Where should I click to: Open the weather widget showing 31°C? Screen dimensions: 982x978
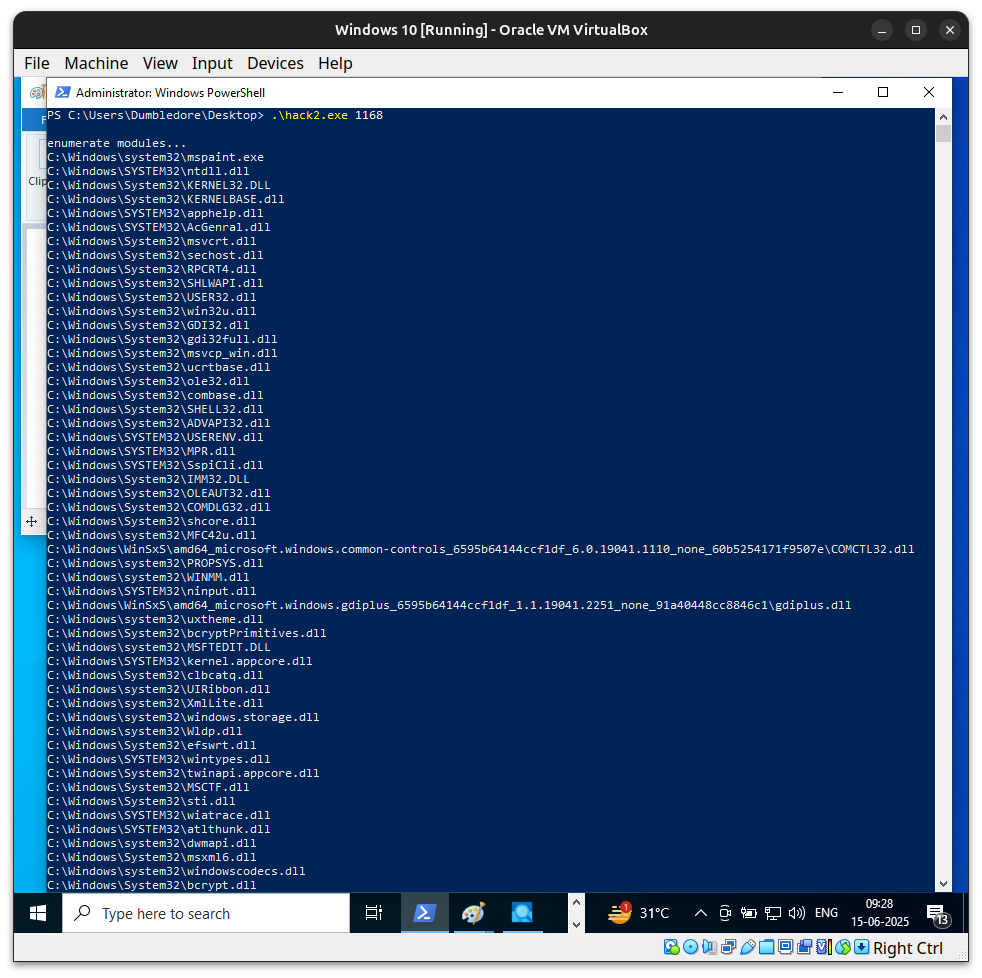(638, 914)
